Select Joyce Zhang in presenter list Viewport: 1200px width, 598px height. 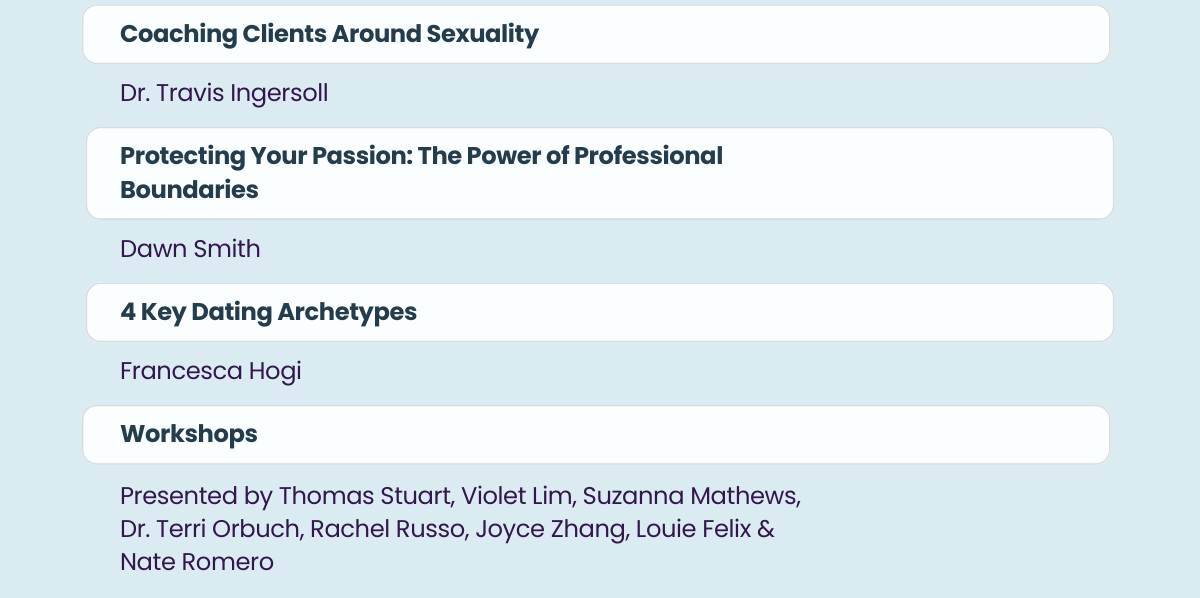point(549,529)
